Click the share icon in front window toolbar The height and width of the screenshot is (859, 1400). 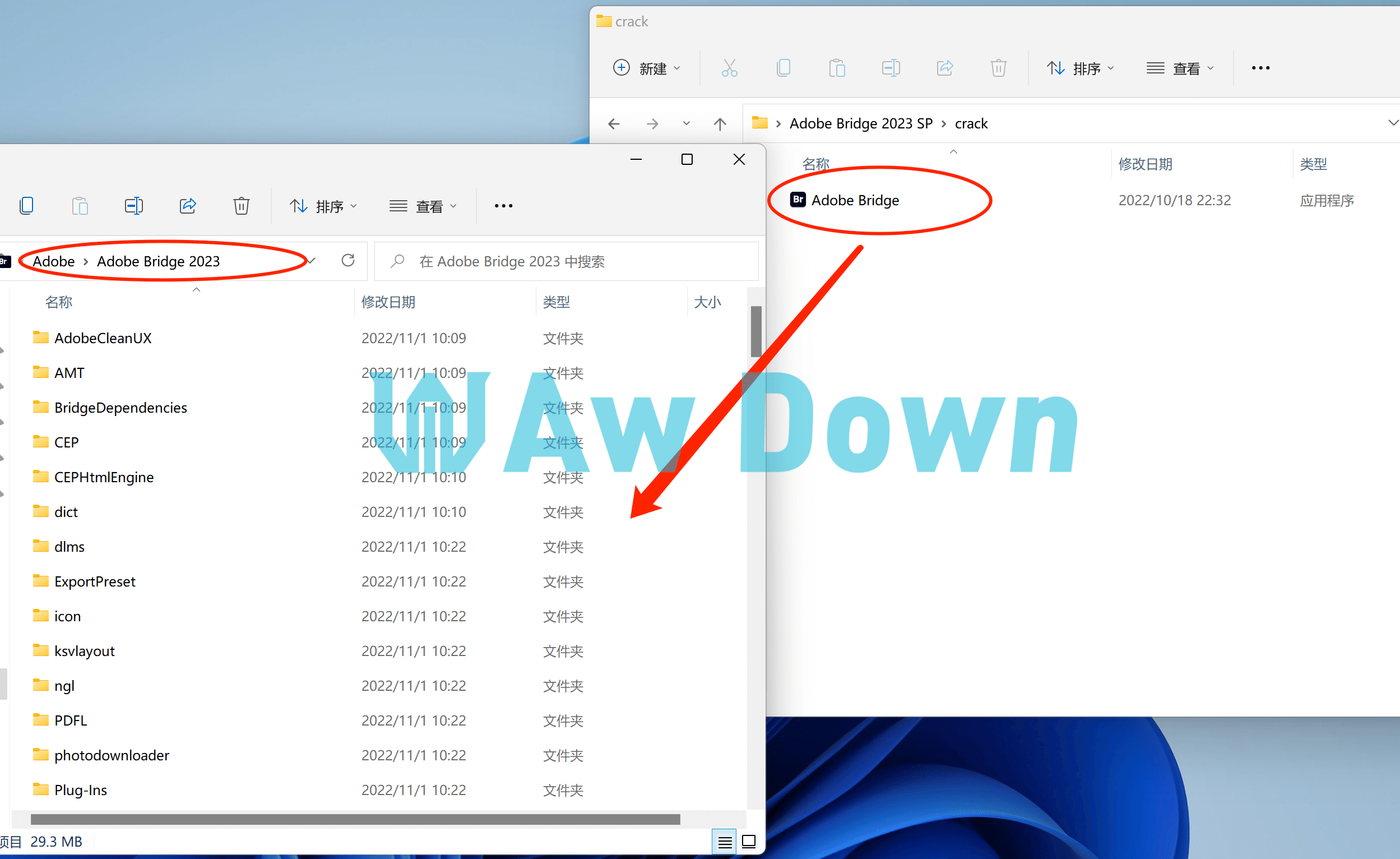point(188,206)
